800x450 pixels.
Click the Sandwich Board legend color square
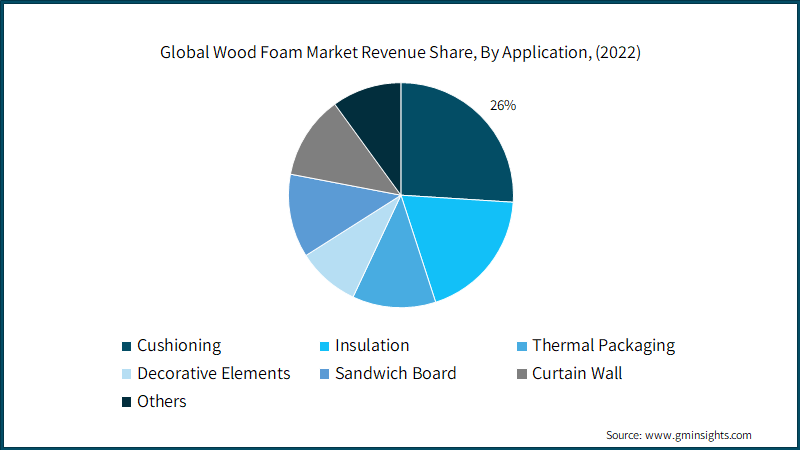click(x=324, y=374)
